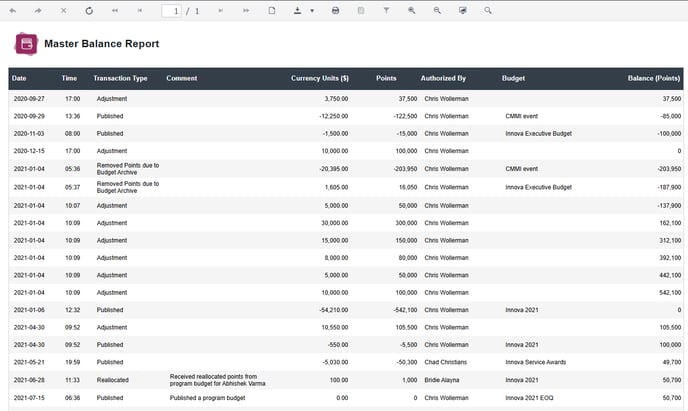Click the -187,900 balance value

[x=669, y=187]
